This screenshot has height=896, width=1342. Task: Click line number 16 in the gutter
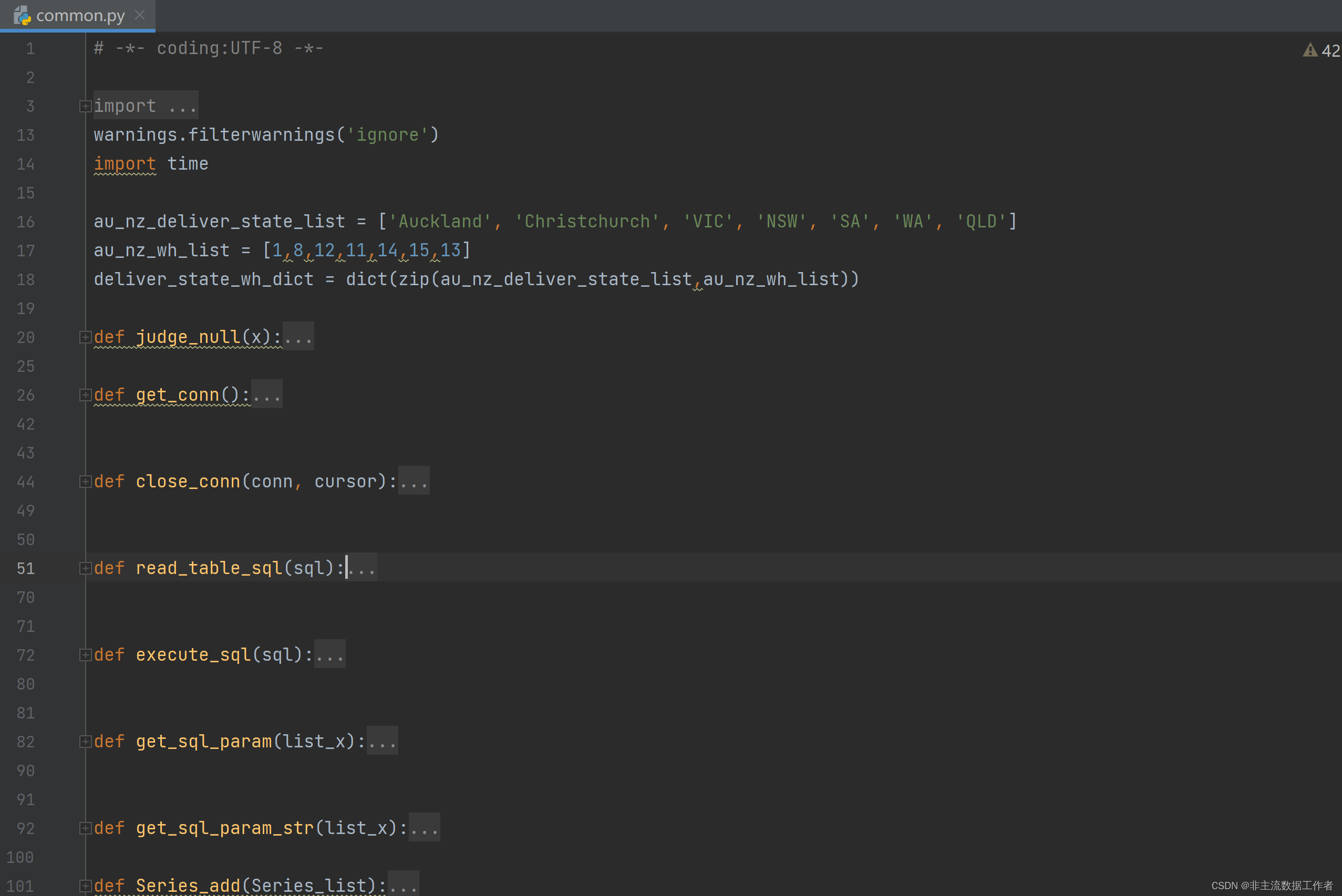26,222
